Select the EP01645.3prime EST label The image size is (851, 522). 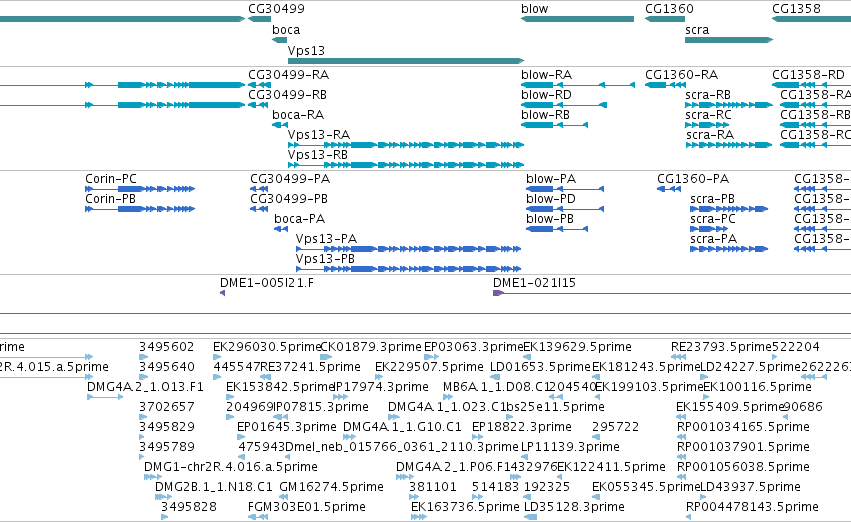pos(287,427)
